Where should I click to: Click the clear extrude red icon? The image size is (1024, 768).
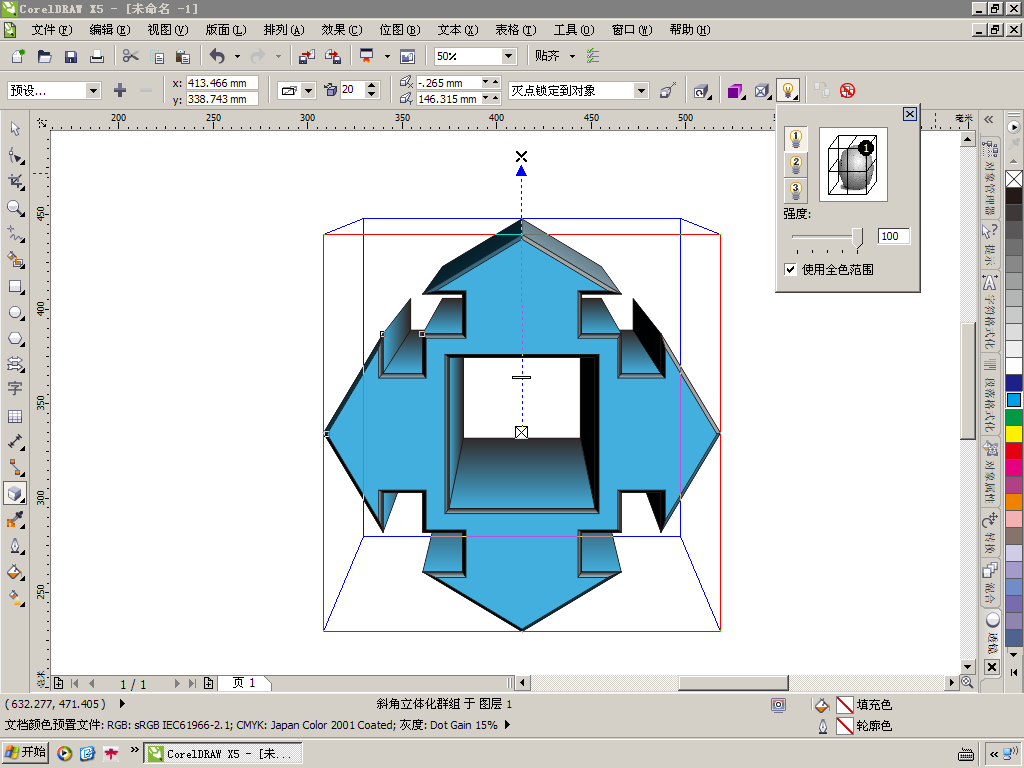[x=847, y=91]
